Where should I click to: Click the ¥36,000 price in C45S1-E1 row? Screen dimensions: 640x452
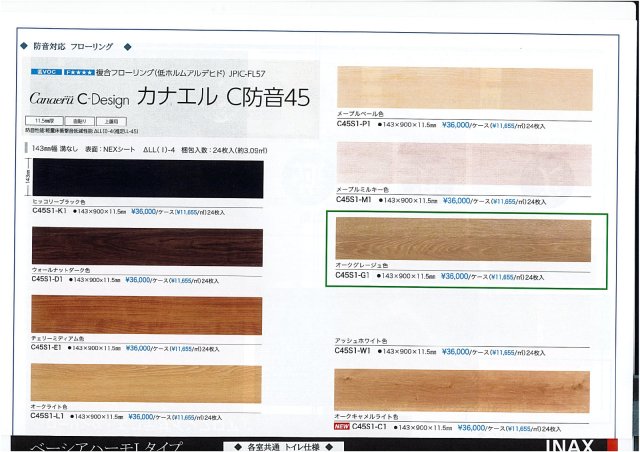pyautogui.click(x=138, y=348)
